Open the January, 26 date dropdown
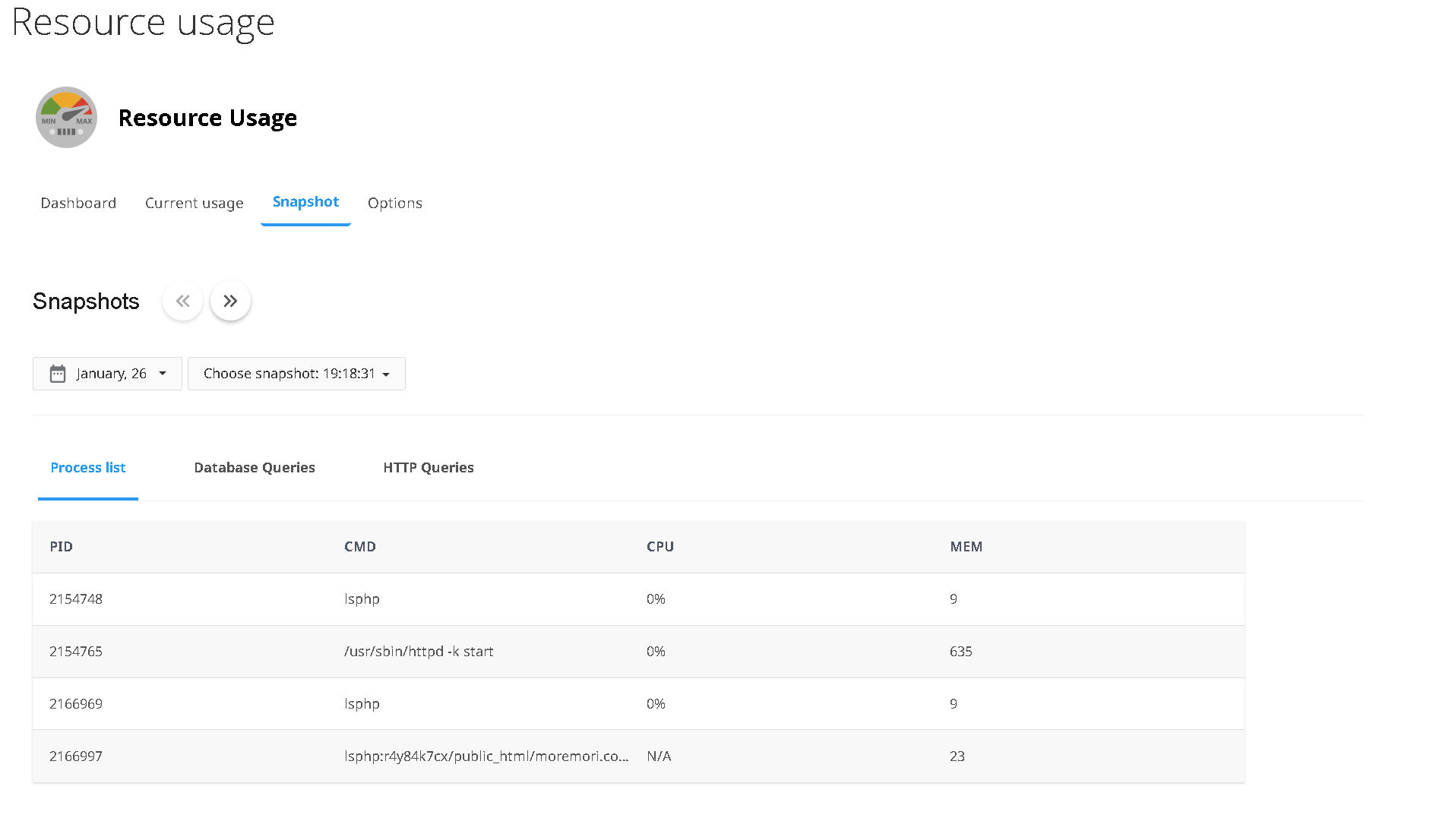The image size is (1433, 840). coord(107,374)
